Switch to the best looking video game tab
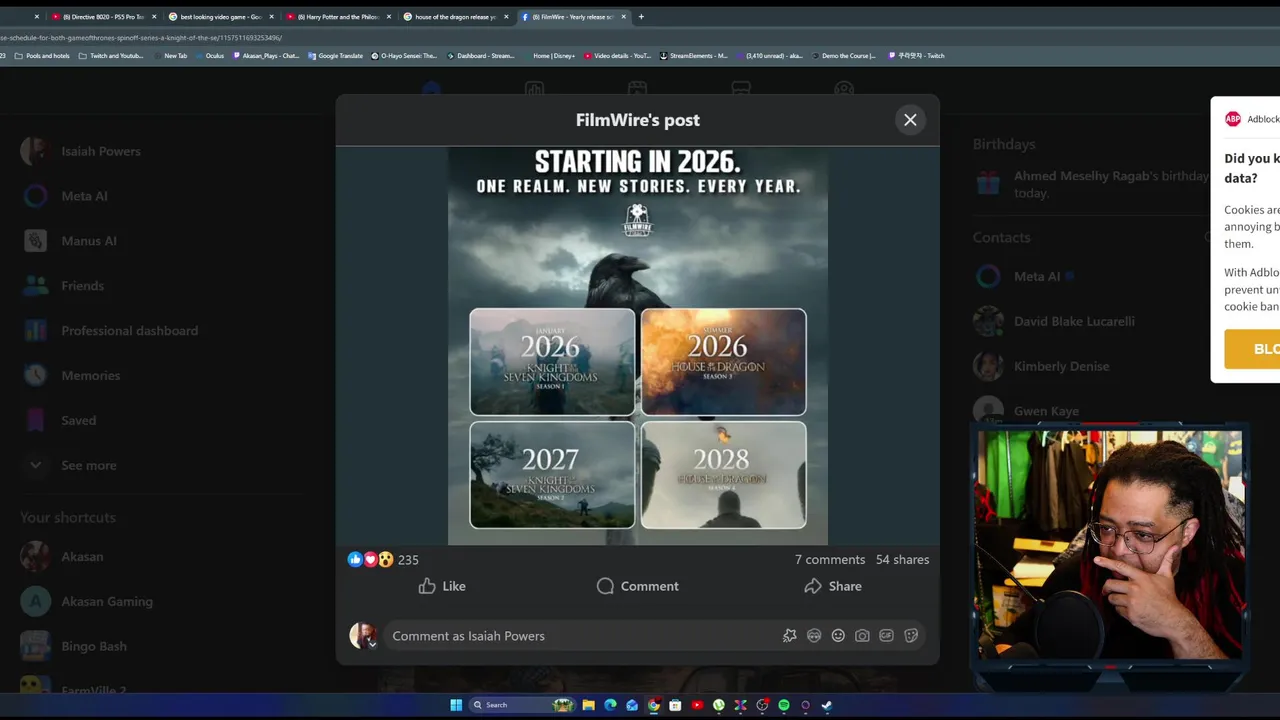 pyautogui.click(x=220, y=17)
